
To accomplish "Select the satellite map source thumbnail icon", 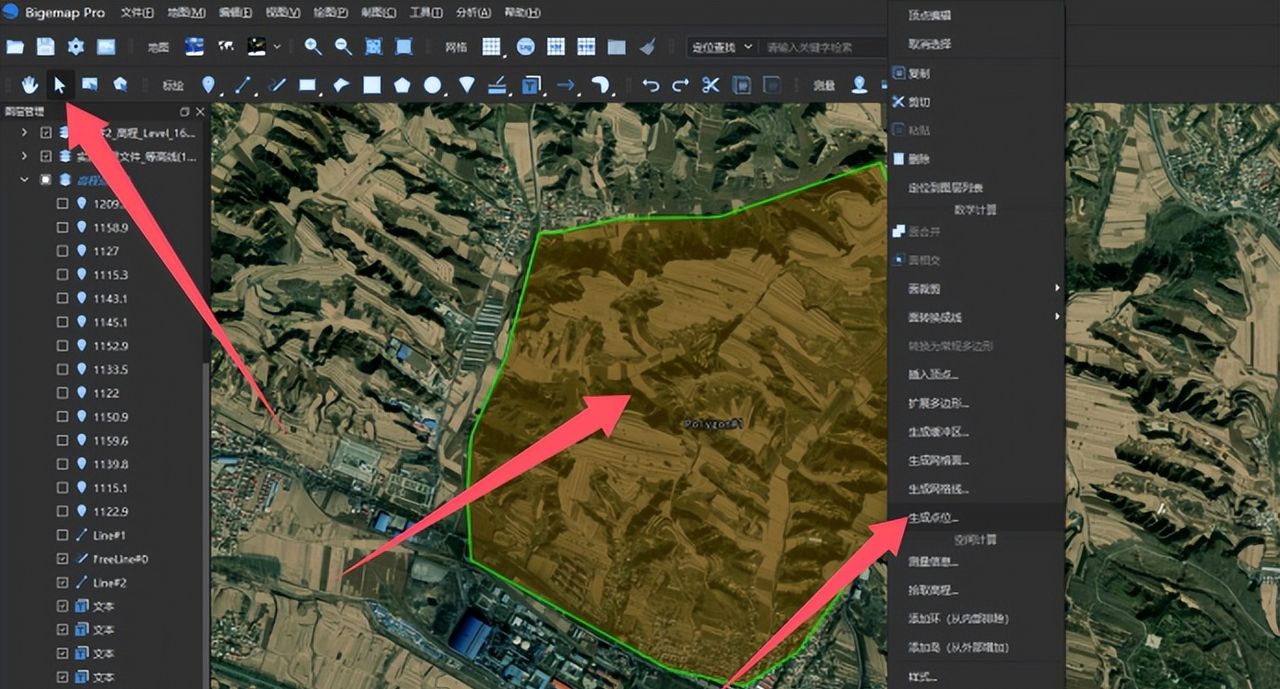I will click(195, 46).
